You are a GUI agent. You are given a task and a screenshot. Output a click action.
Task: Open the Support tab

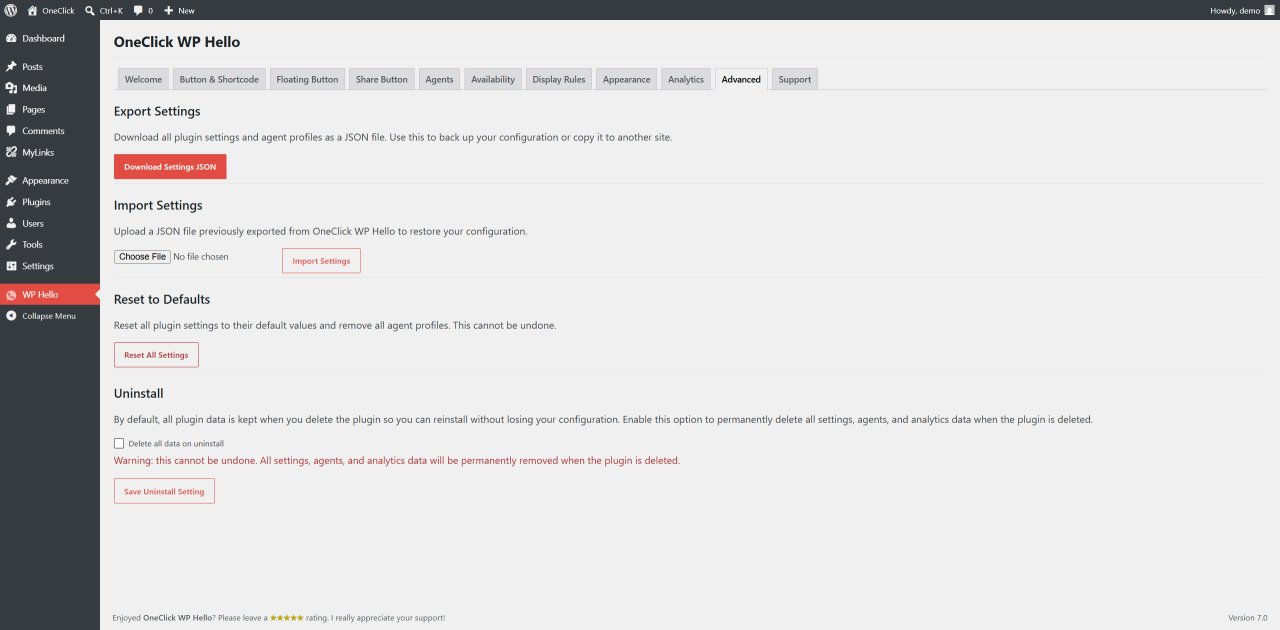[795, 79]
